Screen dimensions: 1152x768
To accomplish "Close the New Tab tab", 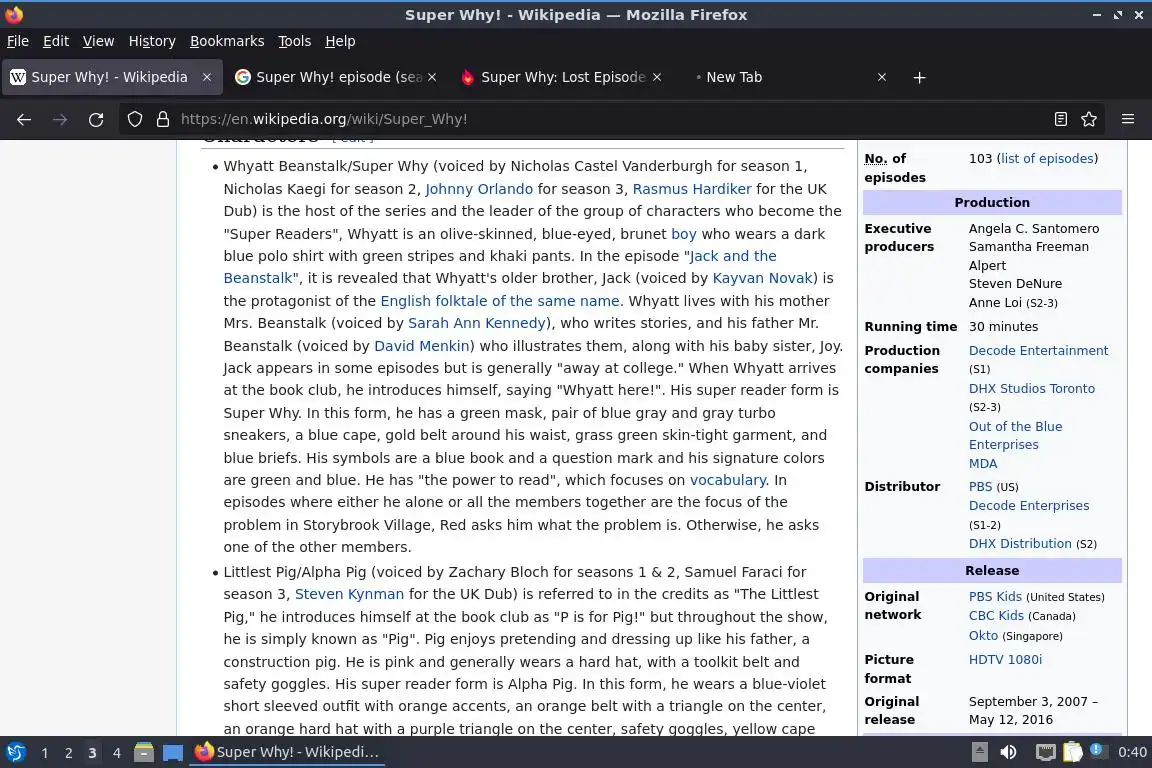I will coord(882,77).
